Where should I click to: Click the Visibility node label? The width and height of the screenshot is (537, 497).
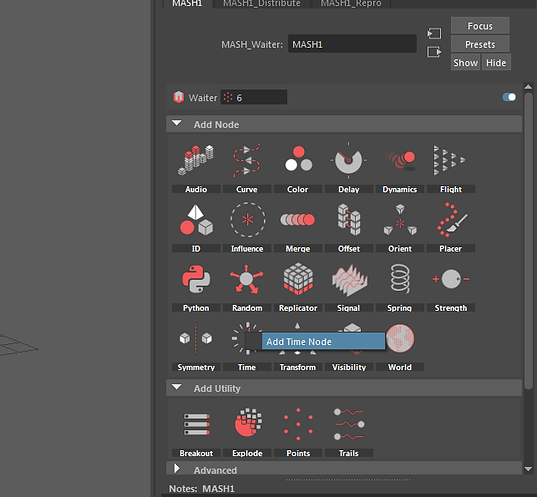tap(349, 367)
